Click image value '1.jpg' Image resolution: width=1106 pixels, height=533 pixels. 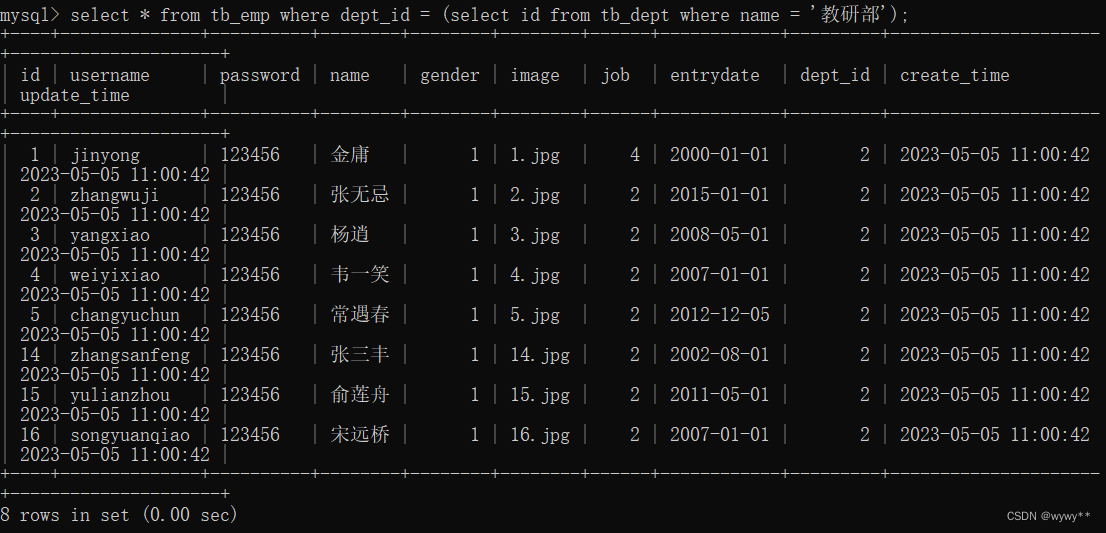pos(535,155)
